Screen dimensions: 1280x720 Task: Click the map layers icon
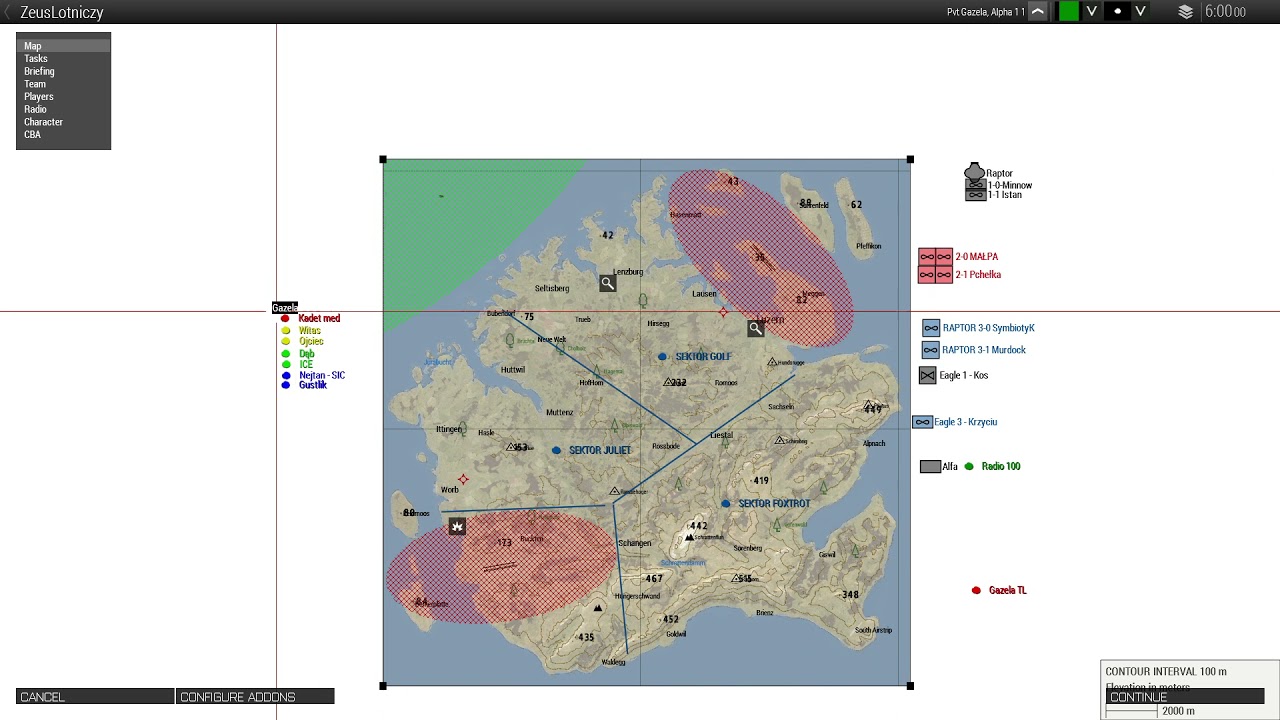tap(1186, 12)
